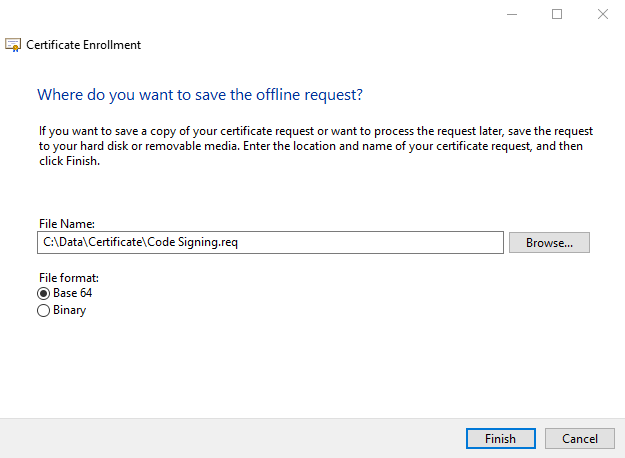Place cursor after 'Code Signing.req' text
Viewport: 625px width, 458px height.
coord(238,242)
